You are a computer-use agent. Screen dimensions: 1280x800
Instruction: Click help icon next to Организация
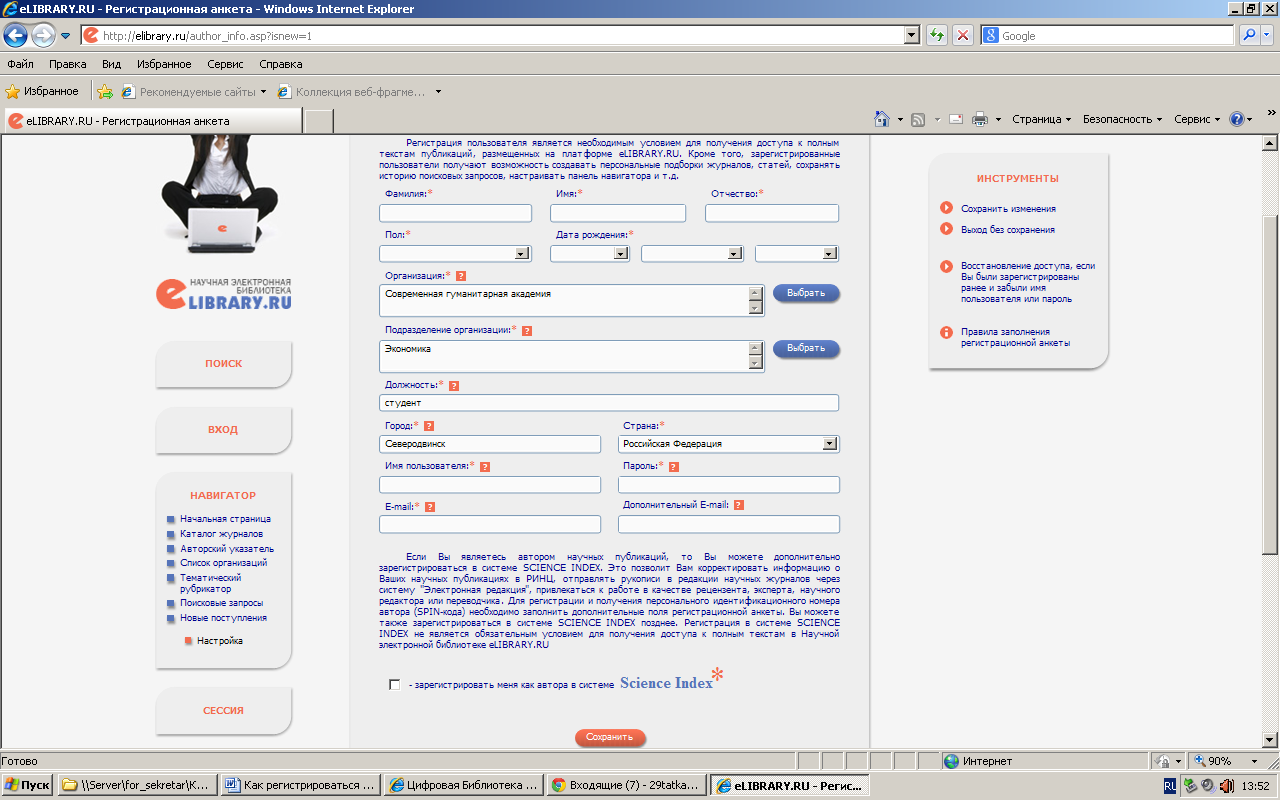pos(461,275)
